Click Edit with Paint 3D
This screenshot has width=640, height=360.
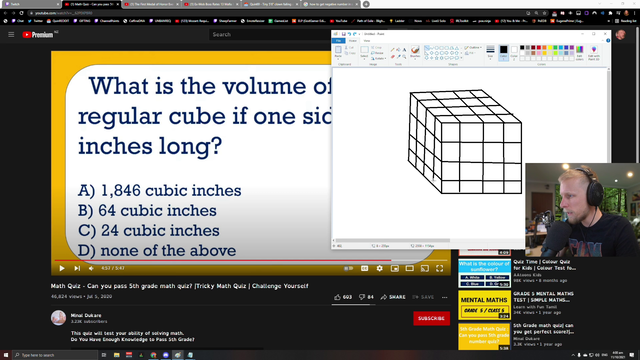click(x=593, y=53)
